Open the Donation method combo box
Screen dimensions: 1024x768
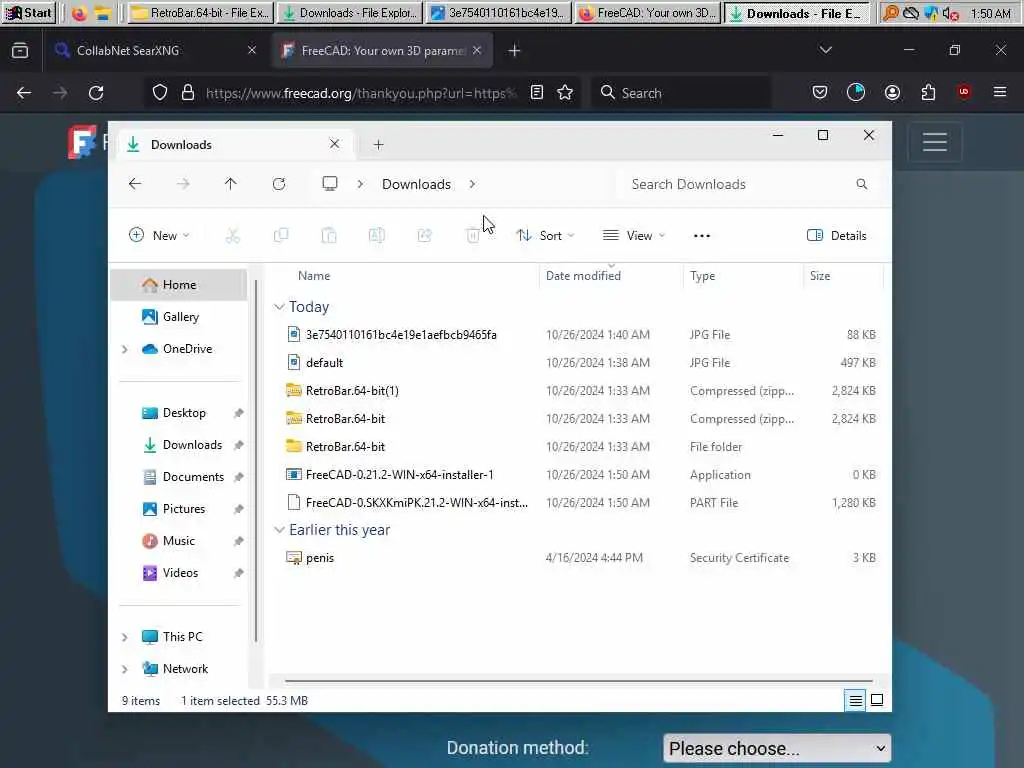[777, 748]
